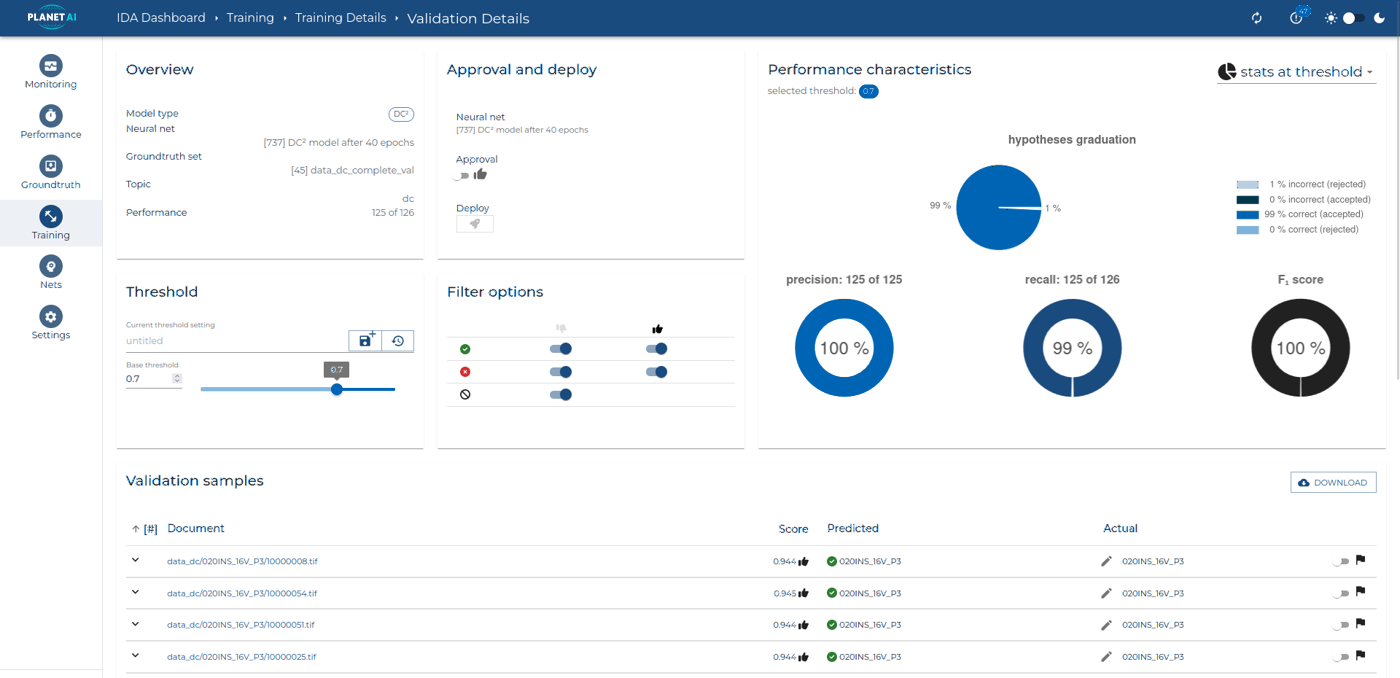Screen dimensions: 1400x678
Task: Click the green check filter icon
Action: 465,349
